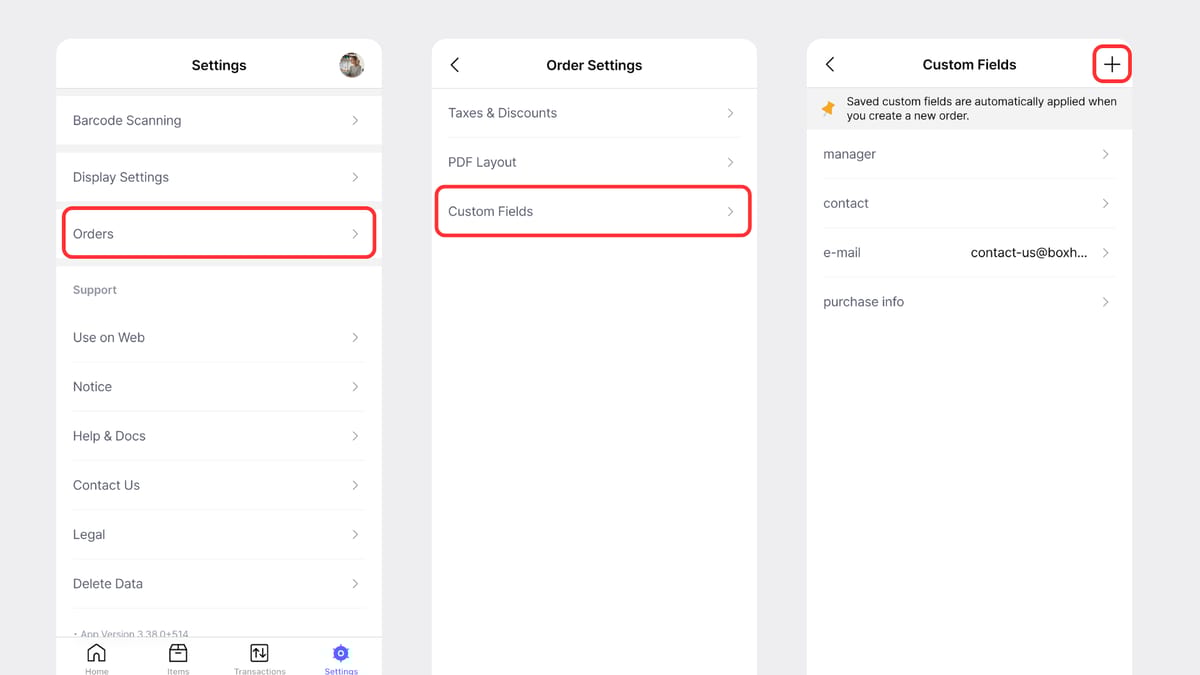Open Display Settings

(218, 177)
